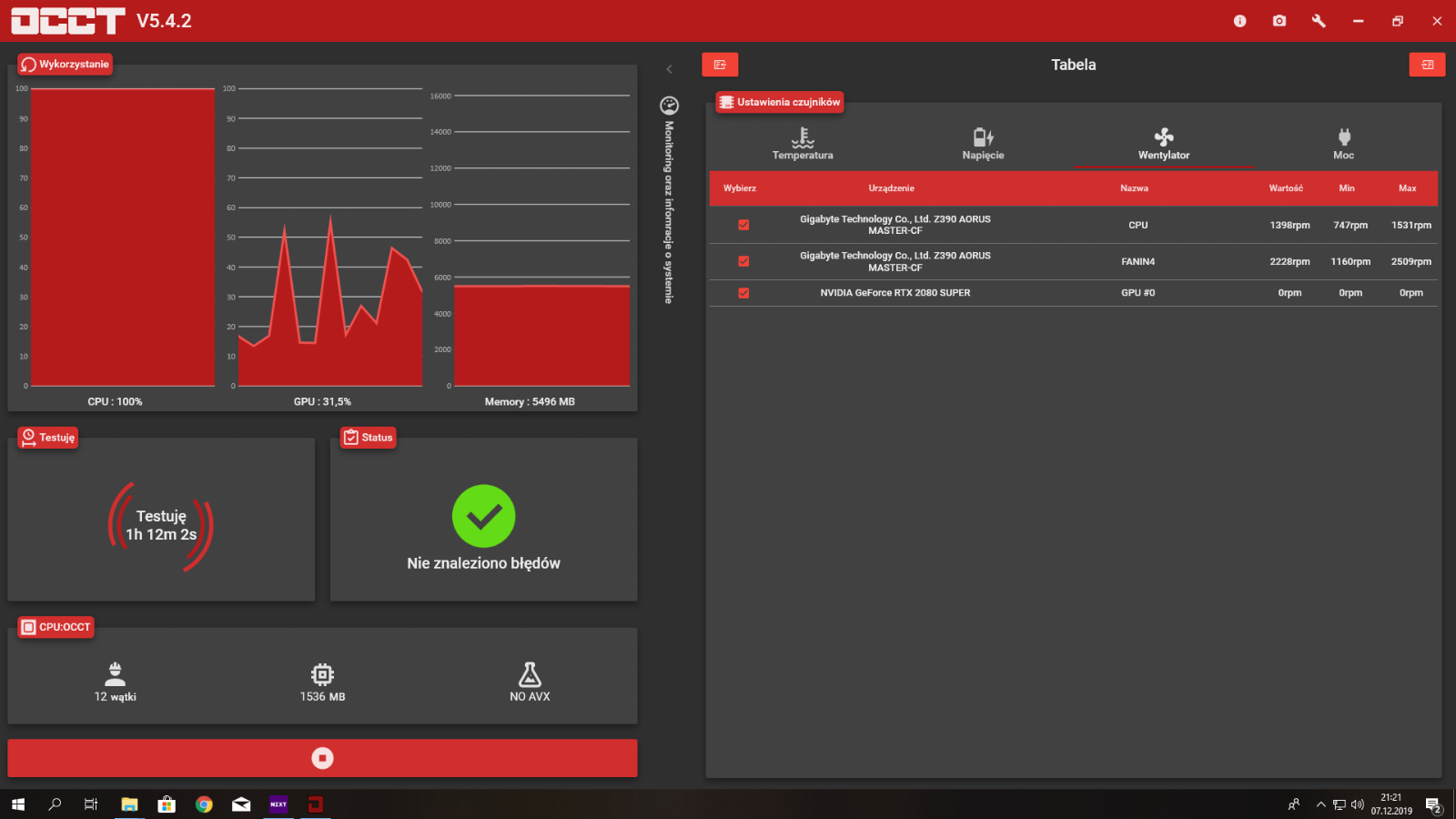Click the 2509rpm FANIN4 max value
1456x819 pixels.
[1411, 261]
